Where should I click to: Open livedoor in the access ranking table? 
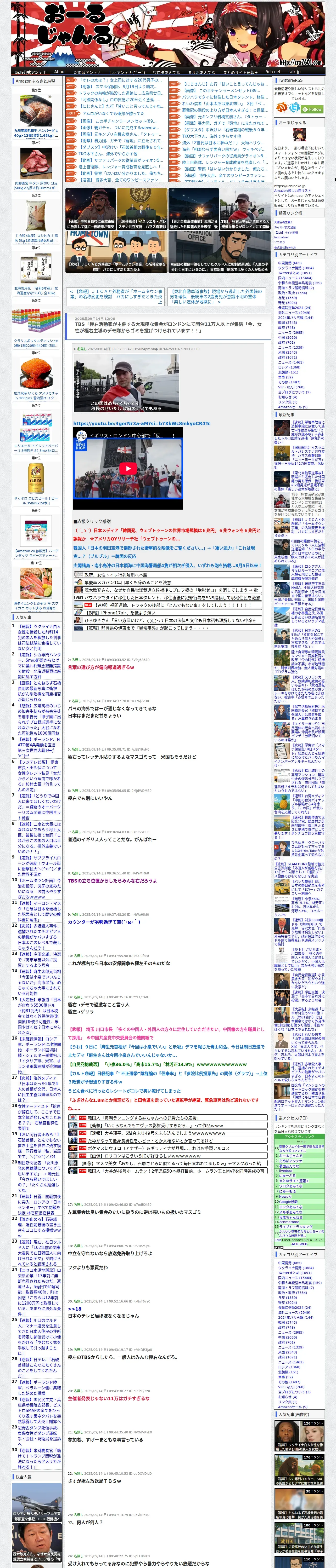coord(286,1171)
